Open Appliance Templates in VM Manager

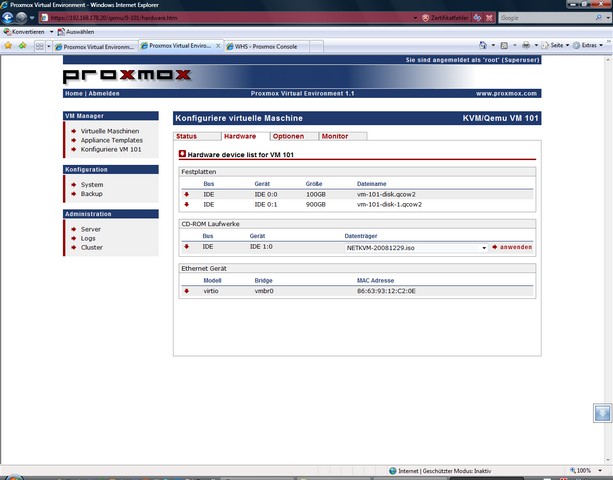click(112, 140)
